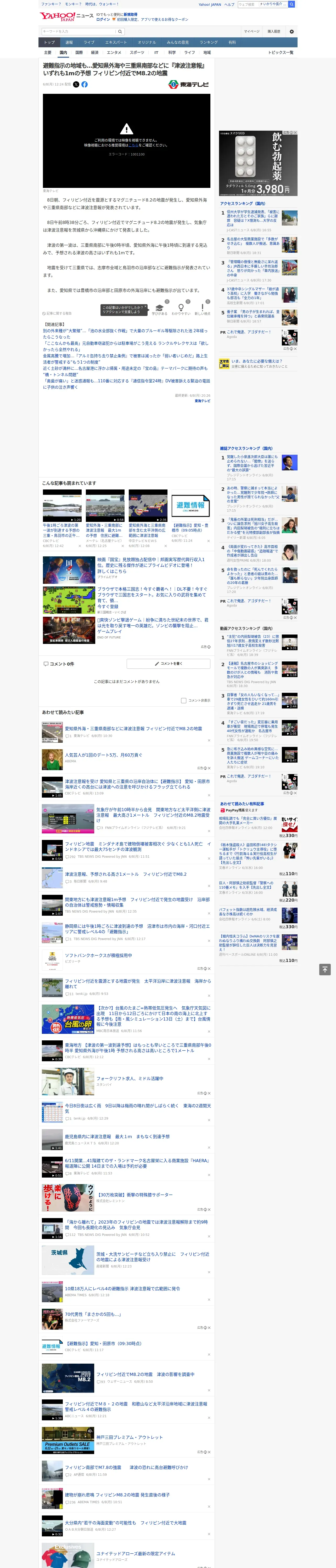Click the web search box at top right
Viewport: 336px width, 1568px height.
pyautogui.click(x=263, y=4)
